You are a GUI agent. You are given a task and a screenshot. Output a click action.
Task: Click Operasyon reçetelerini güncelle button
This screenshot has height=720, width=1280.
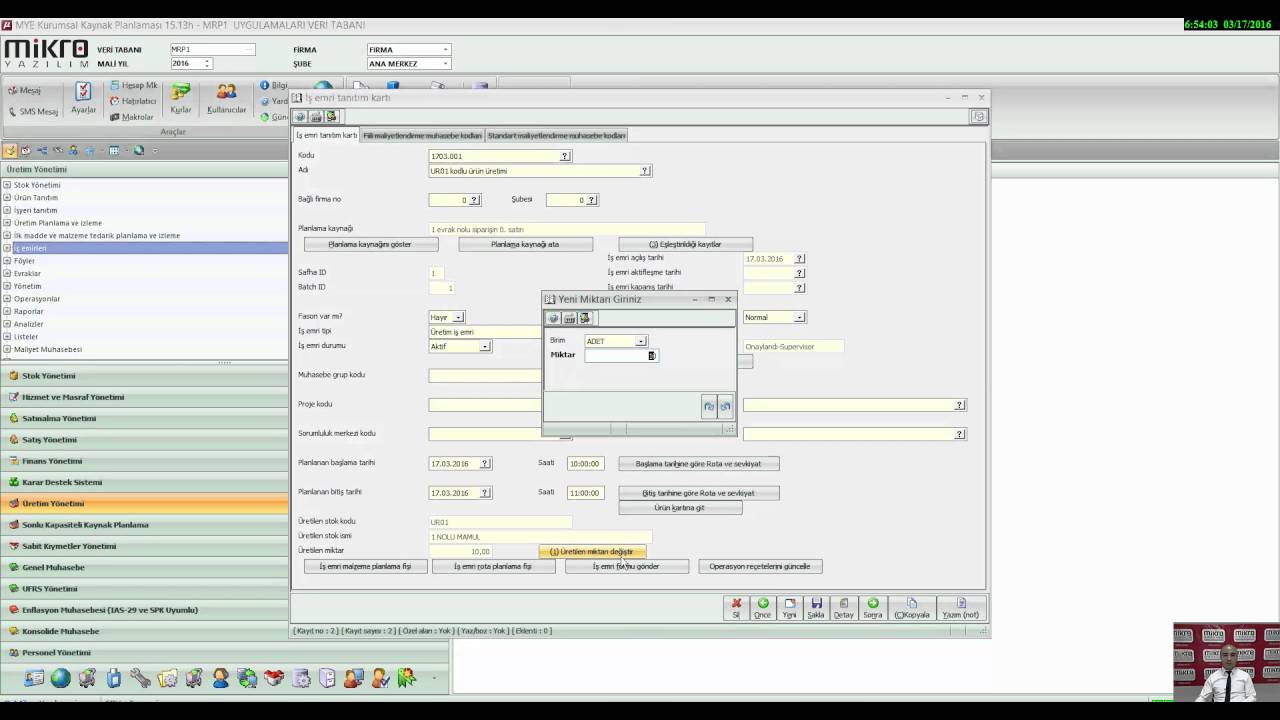[x=760, y=566]
